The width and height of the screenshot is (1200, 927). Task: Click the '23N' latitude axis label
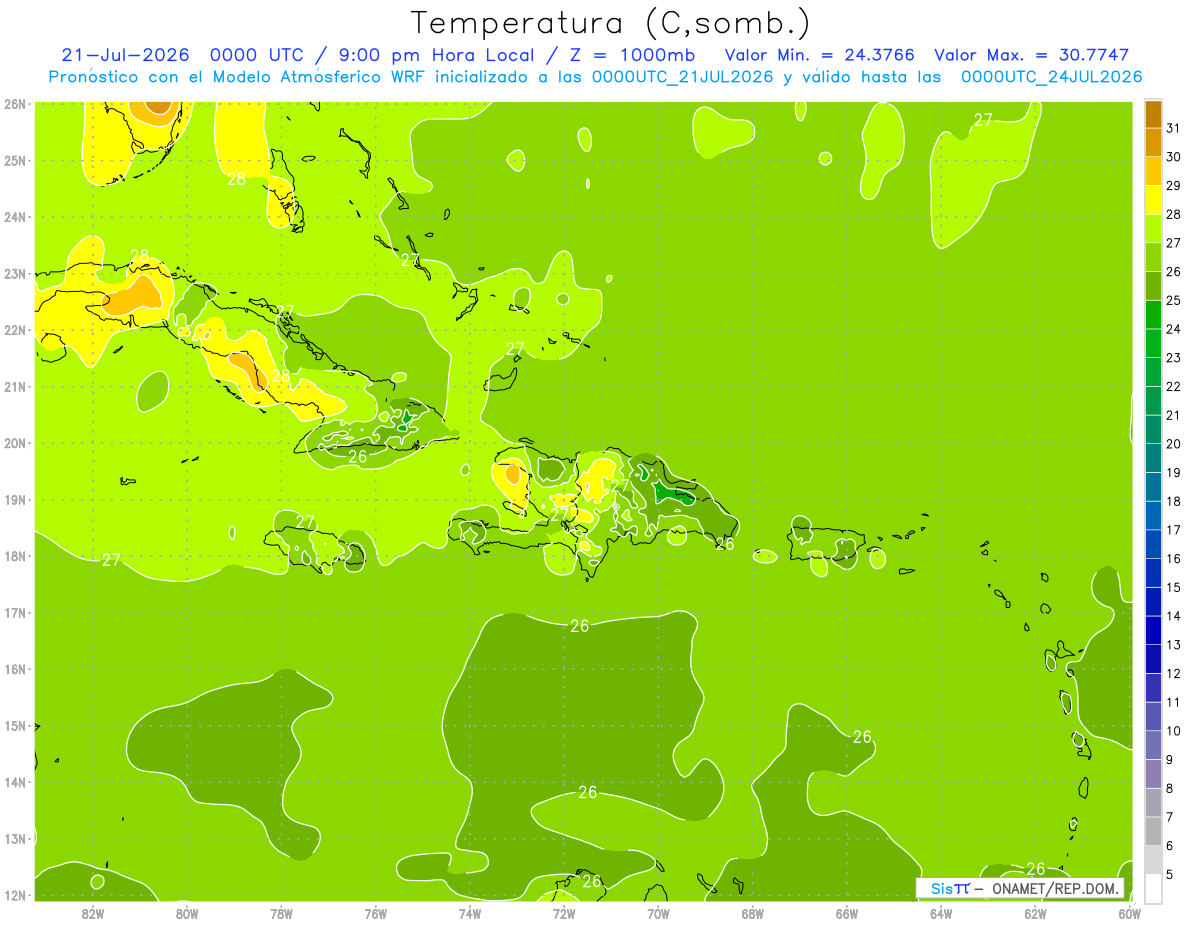tap(15, 274)
